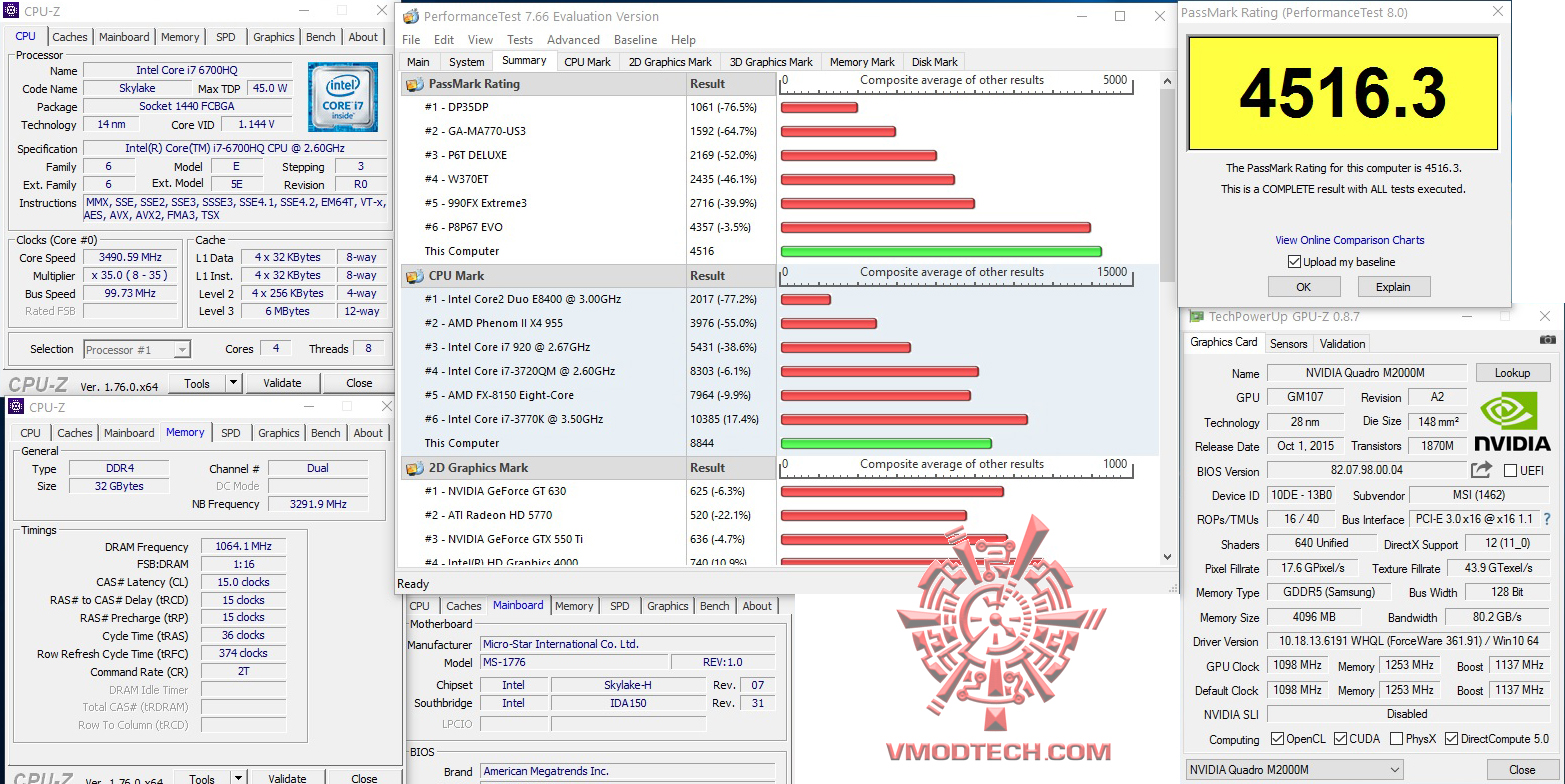Click the 4516.3 score display
1565x784 pixels.
pyautogui.click(x=1343, y=93)
